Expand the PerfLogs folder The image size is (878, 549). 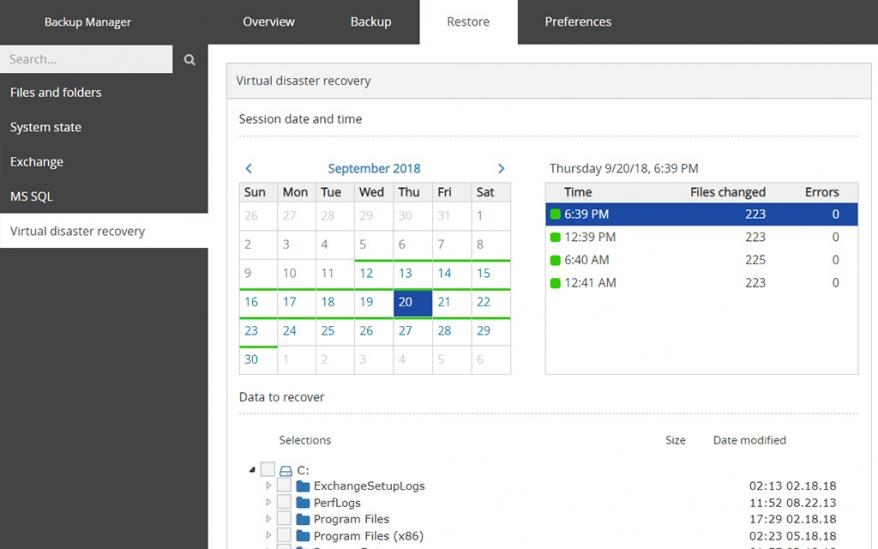(268, 502)
